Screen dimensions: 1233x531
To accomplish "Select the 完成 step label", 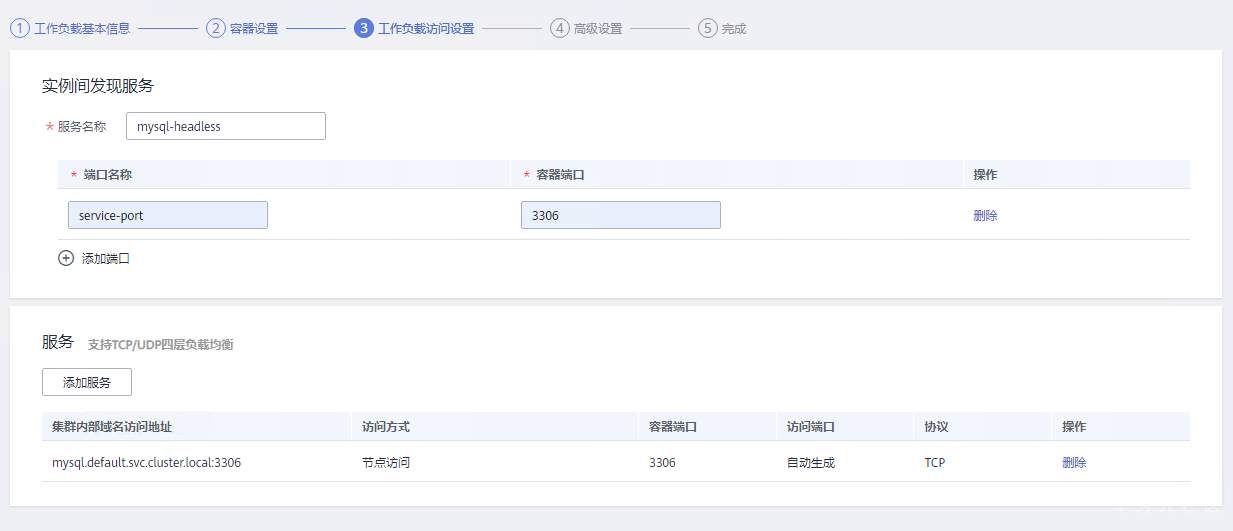I will pyautogui.click(x=734, y=29).
